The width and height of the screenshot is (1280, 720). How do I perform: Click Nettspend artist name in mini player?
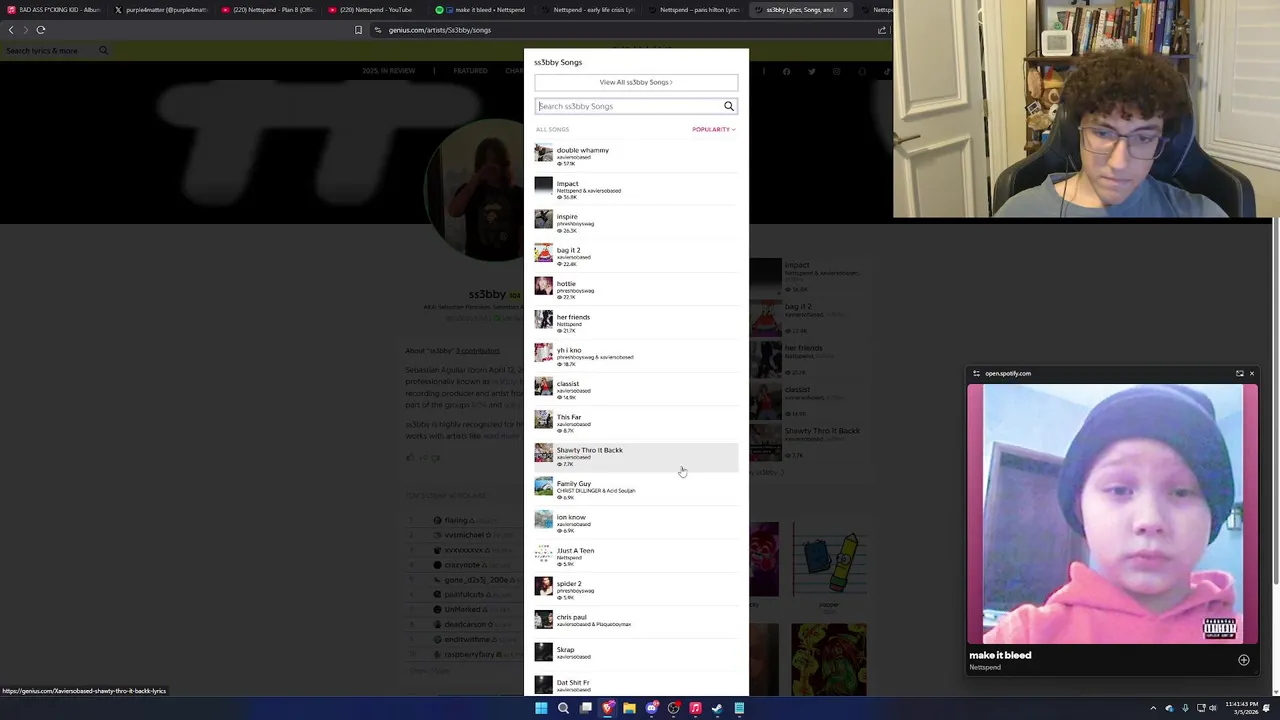(x=985, y=667)
